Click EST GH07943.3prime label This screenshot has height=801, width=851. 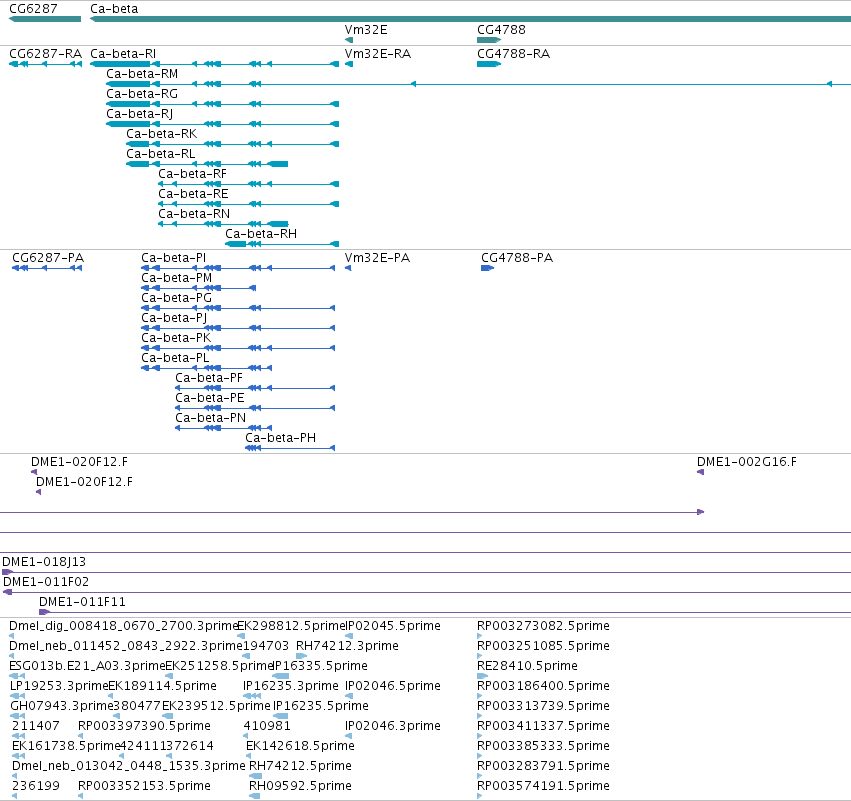click(62, 706)
